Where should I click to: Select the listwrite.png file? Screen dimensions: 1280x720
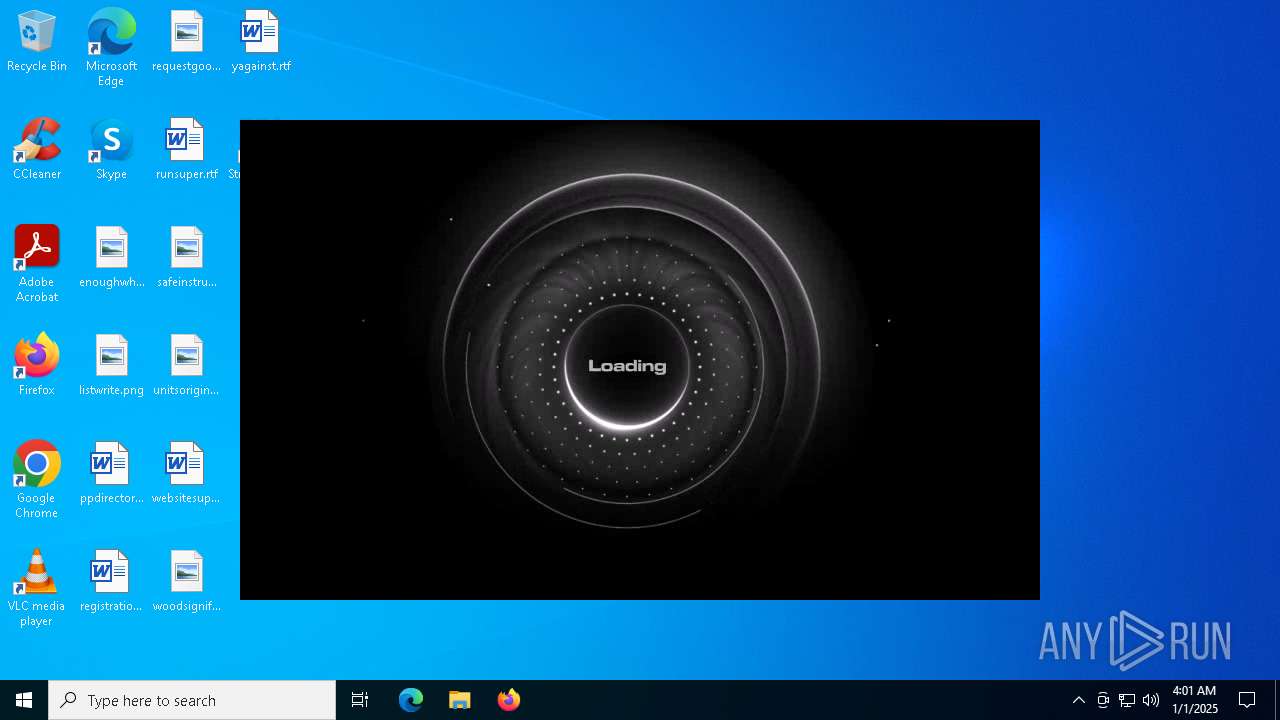[x=111, y=365]
